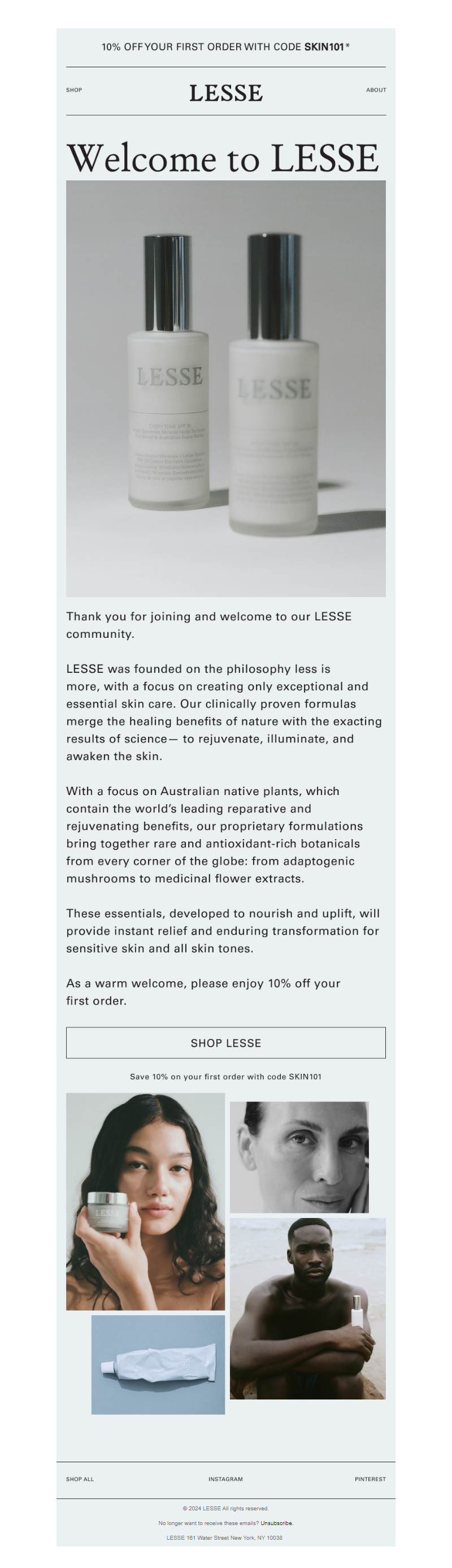This screenshot has height=1568, width=452.
Task: Click the Water Street New York address
Action: (224, 1537)
